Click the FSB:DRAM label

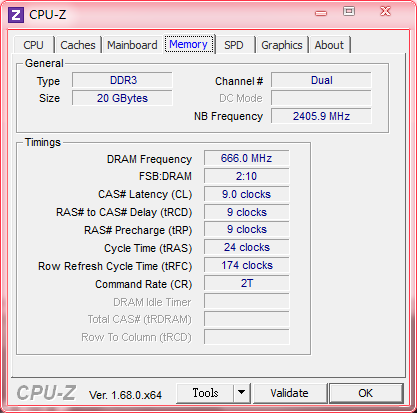point(165,176)
